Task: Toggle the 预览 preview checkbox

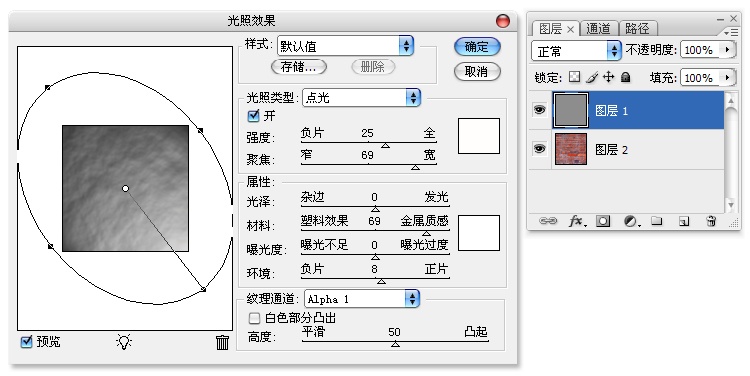Action: 26,342
